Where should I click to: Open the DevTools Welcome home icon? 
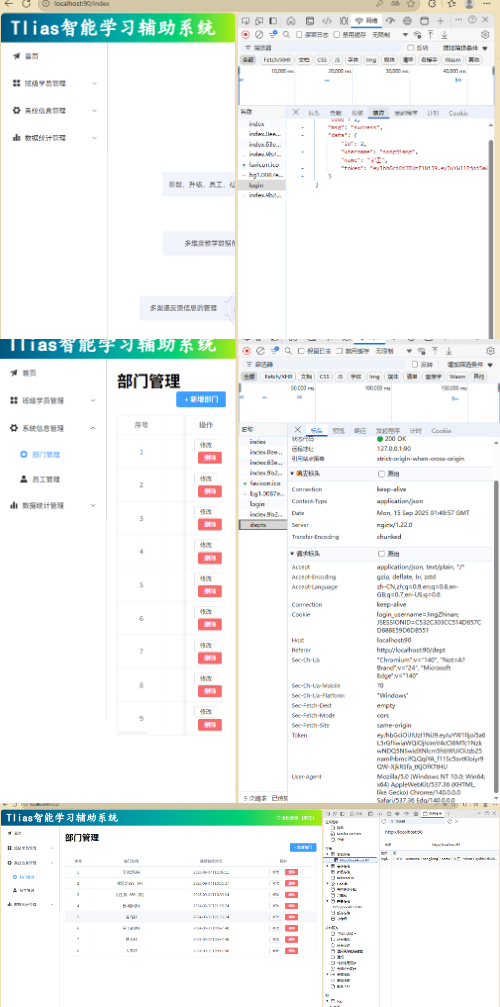tap(291, 20)
